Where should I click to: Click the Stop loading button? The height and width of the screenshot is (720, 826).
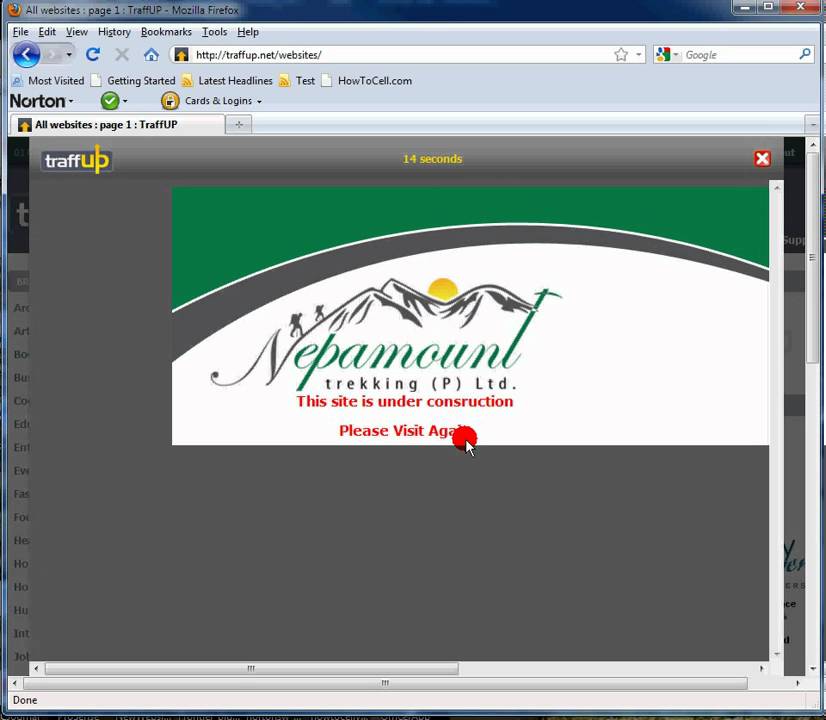coord(122,54)
